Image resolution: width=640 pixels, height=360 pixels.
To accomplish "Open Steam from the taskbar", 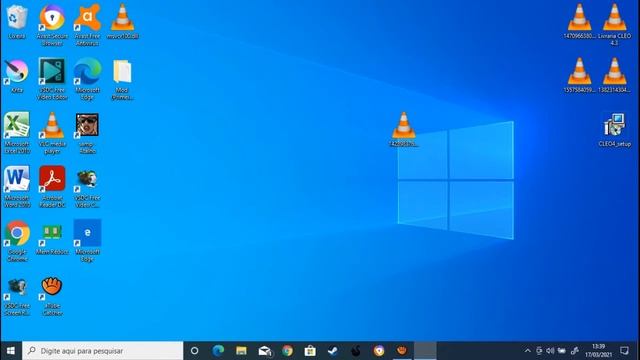I will (x=333, y=351).
